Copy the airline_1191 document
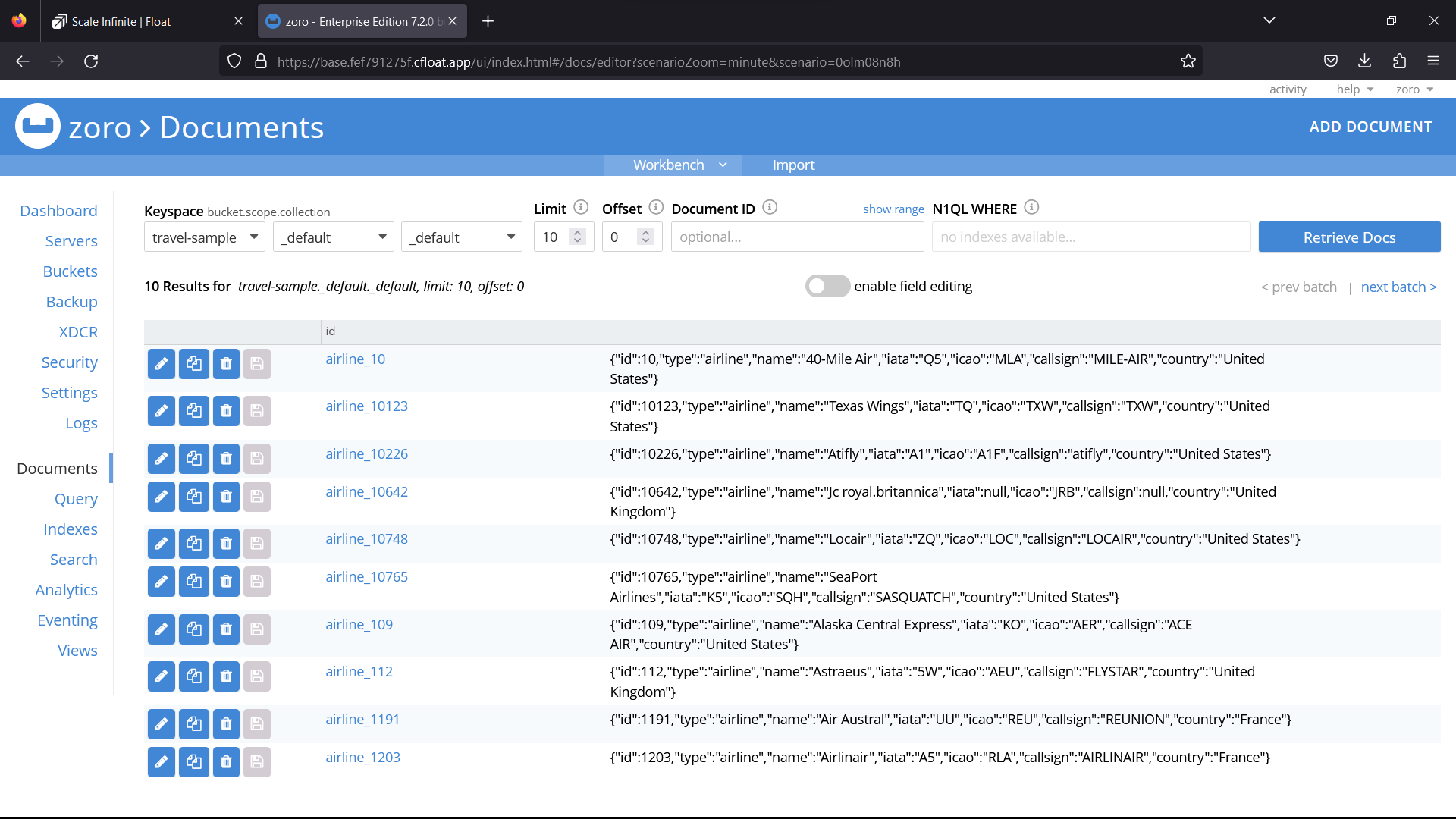The width and height of the screenshot is (1456, 819). click(194, 724)
